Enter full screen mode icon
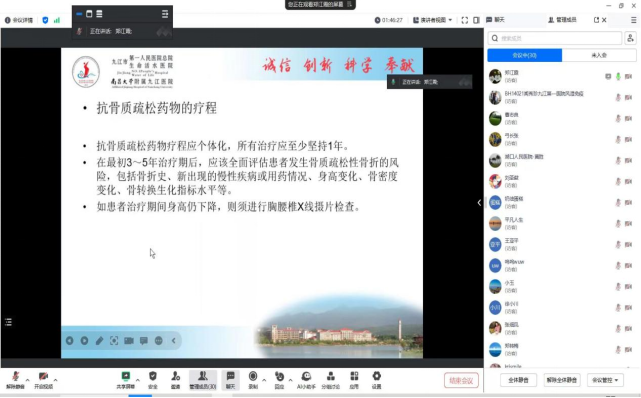641x398 pixels. [465, 20]
